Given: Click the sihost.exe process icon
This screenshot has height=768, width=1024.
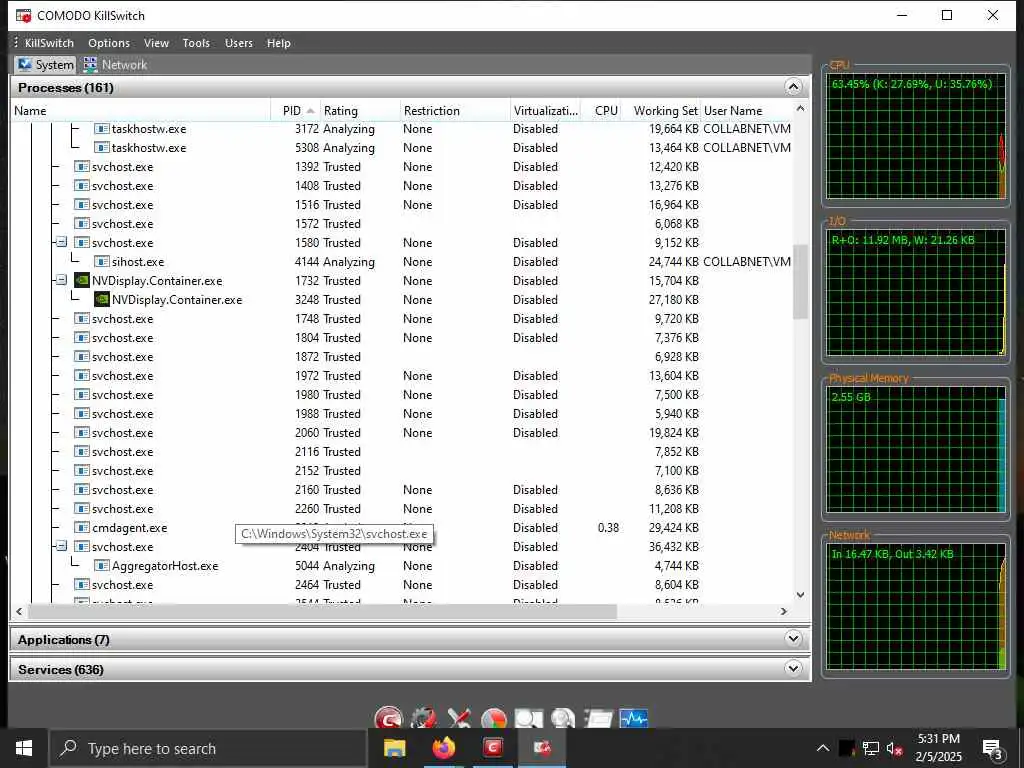Looking at the screenshot, I should click(x=102, y=262).
